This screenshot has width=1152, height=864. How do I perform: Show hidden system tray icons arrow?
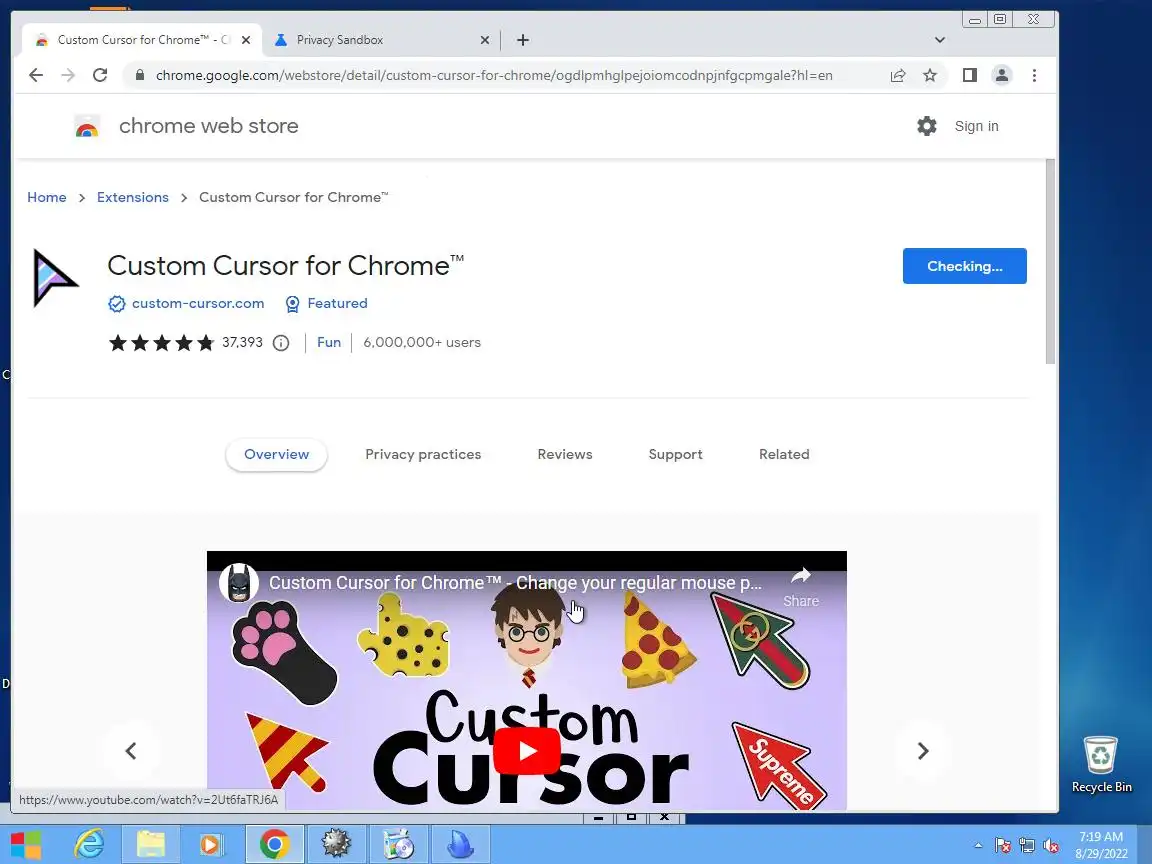click(978, 846)
